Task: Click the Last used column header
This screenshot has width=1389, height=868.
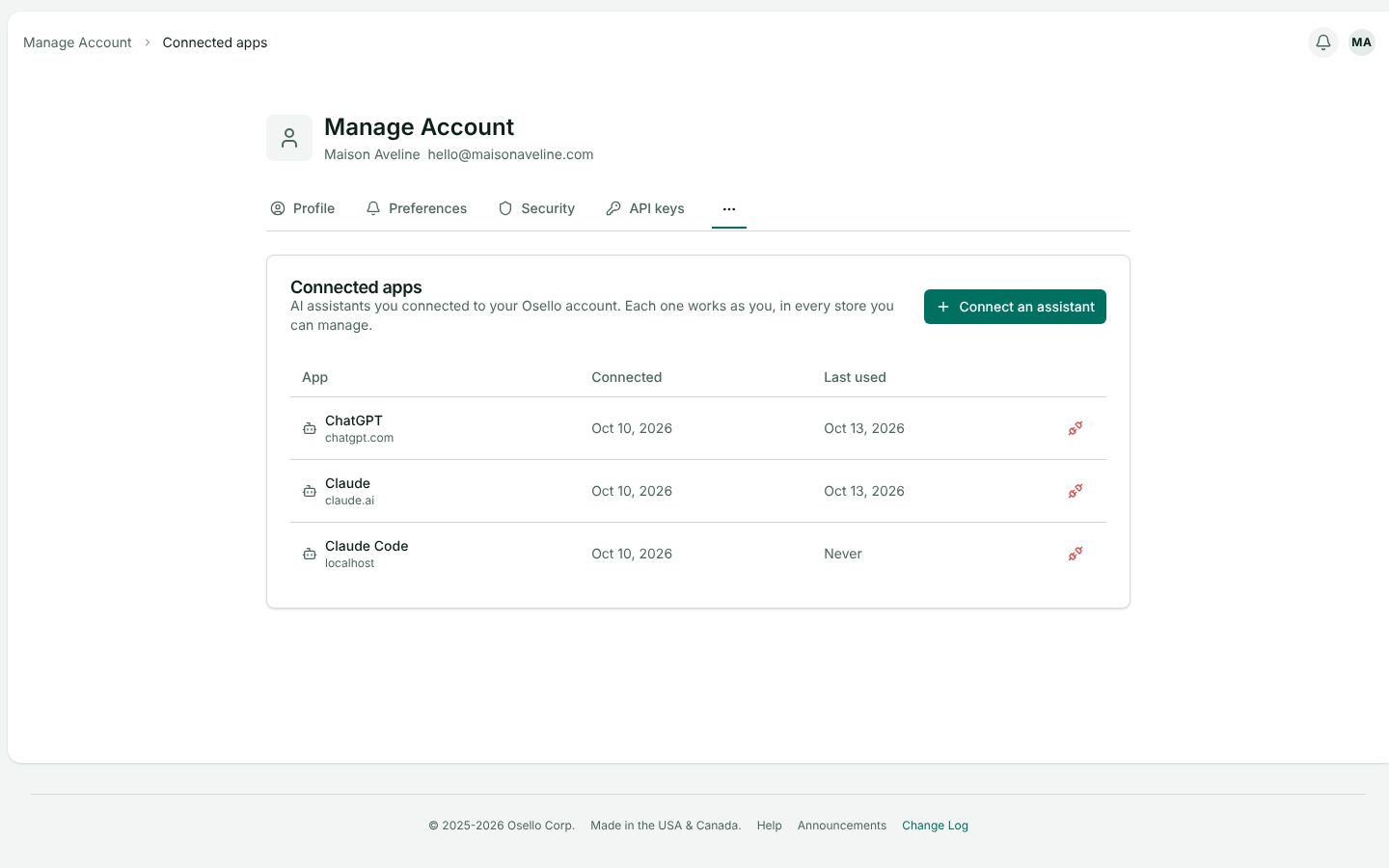Action: (x=855, y=377)
